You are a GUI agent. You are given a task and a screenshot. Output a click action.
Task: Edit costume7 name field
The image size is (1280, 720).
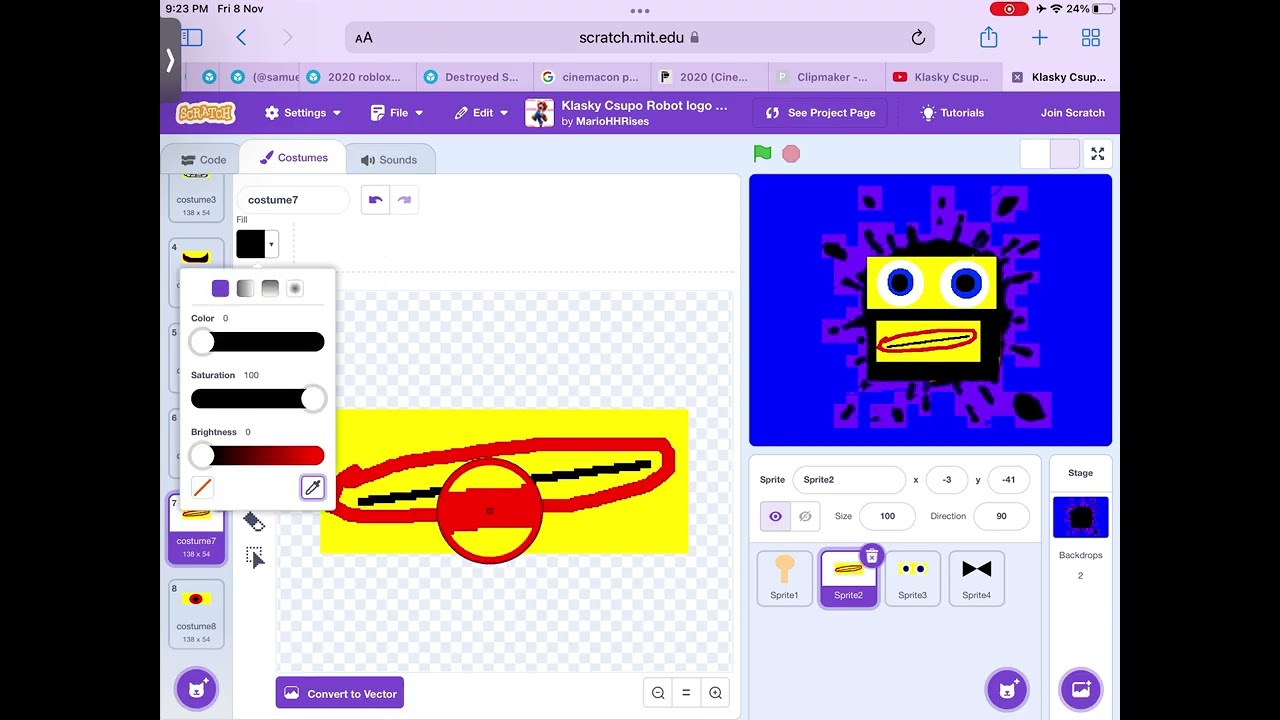tap(292, 200)
